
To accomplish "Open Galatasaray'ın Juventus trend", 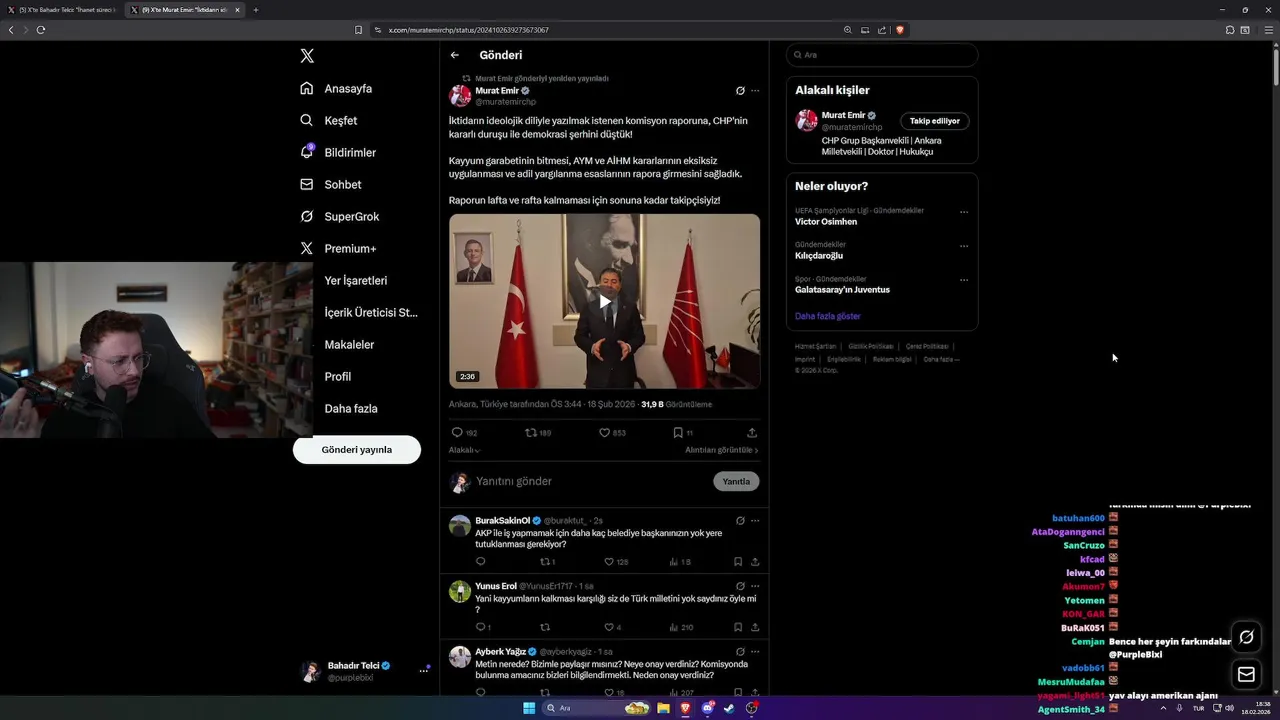I will coord(842,290).
